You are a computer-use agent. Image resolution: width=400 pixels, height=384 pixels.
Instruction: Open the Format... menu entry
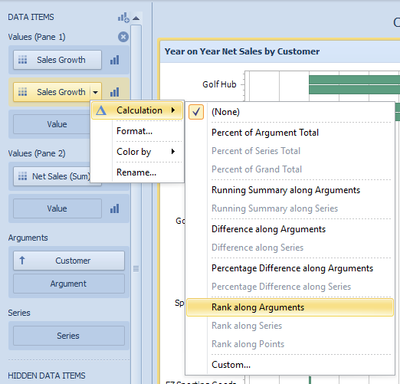point(134,131)
